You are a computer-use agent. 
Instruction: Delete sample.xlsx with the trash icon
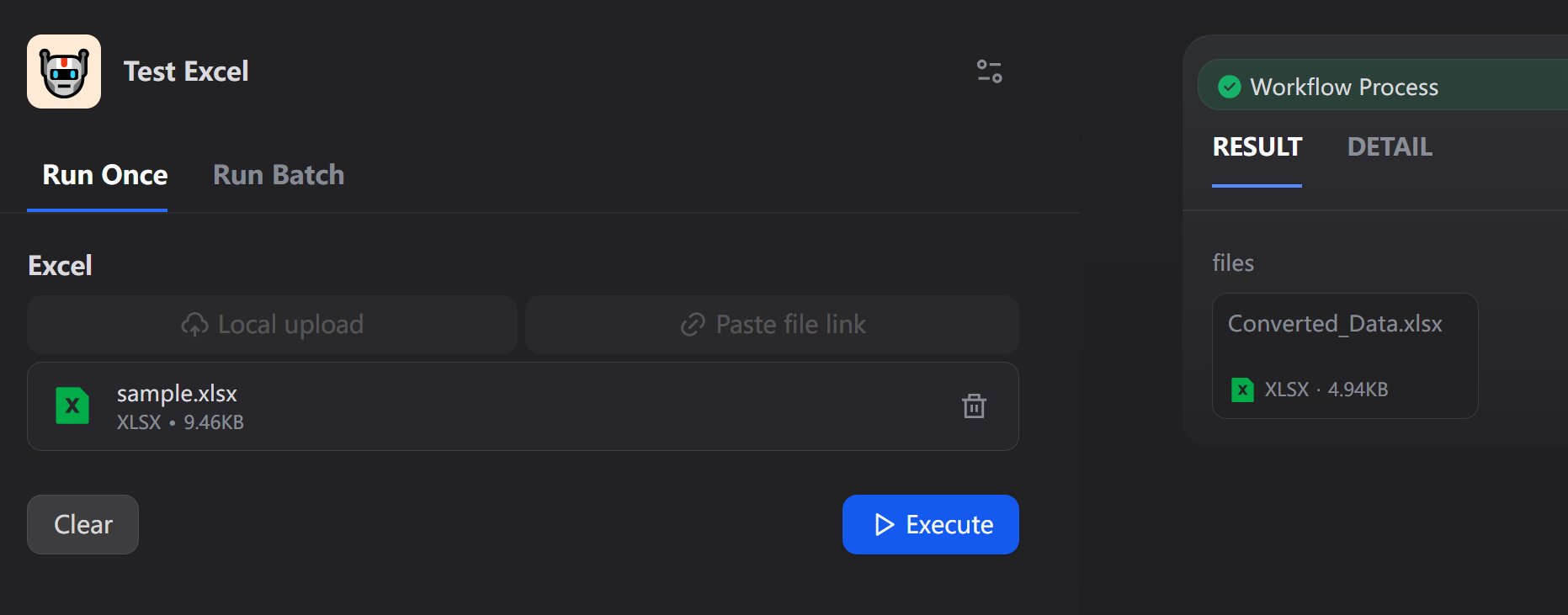point(974,406)
